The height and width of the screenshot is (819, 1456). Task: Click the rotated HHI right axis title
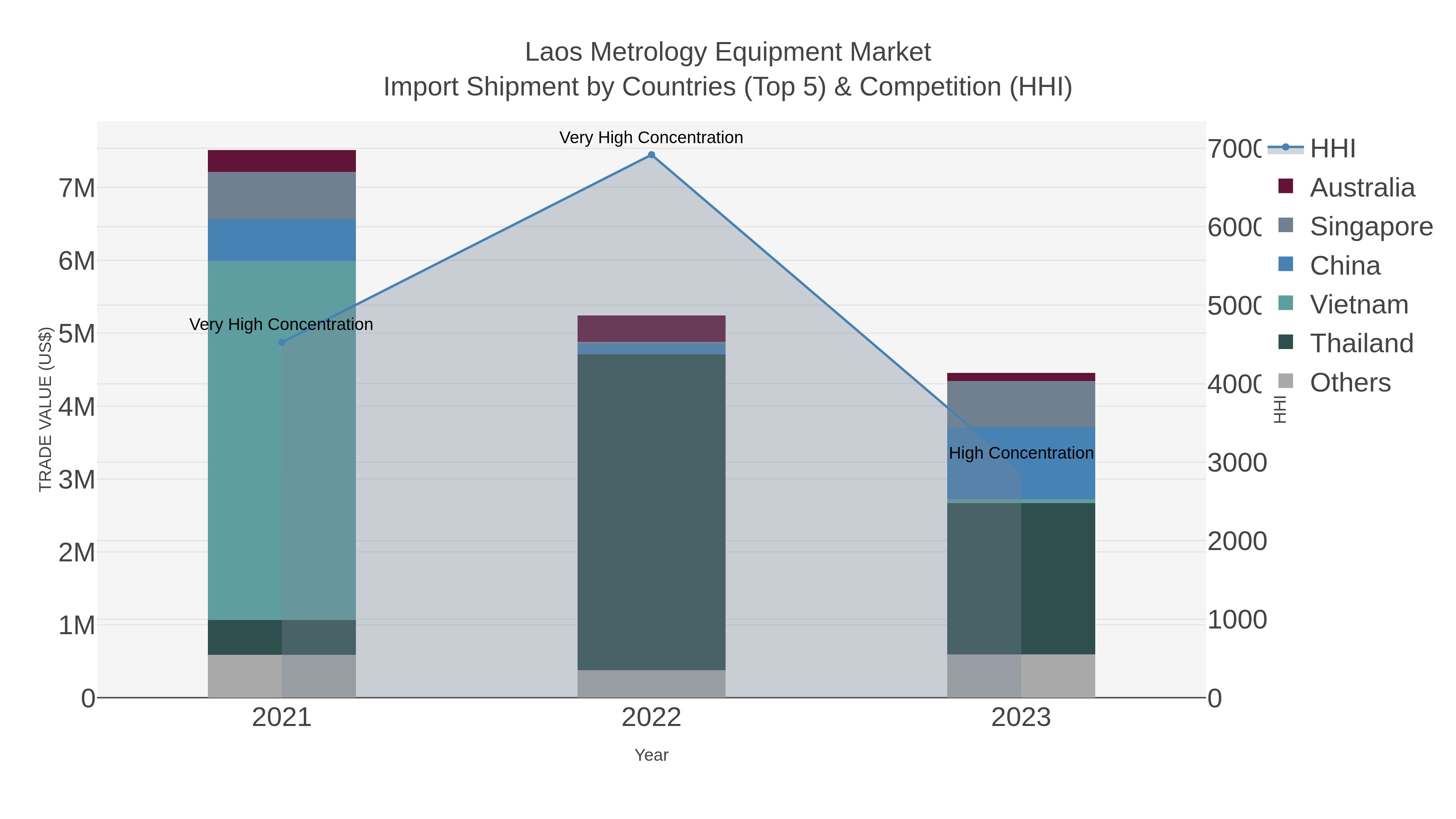[1280, 409]
